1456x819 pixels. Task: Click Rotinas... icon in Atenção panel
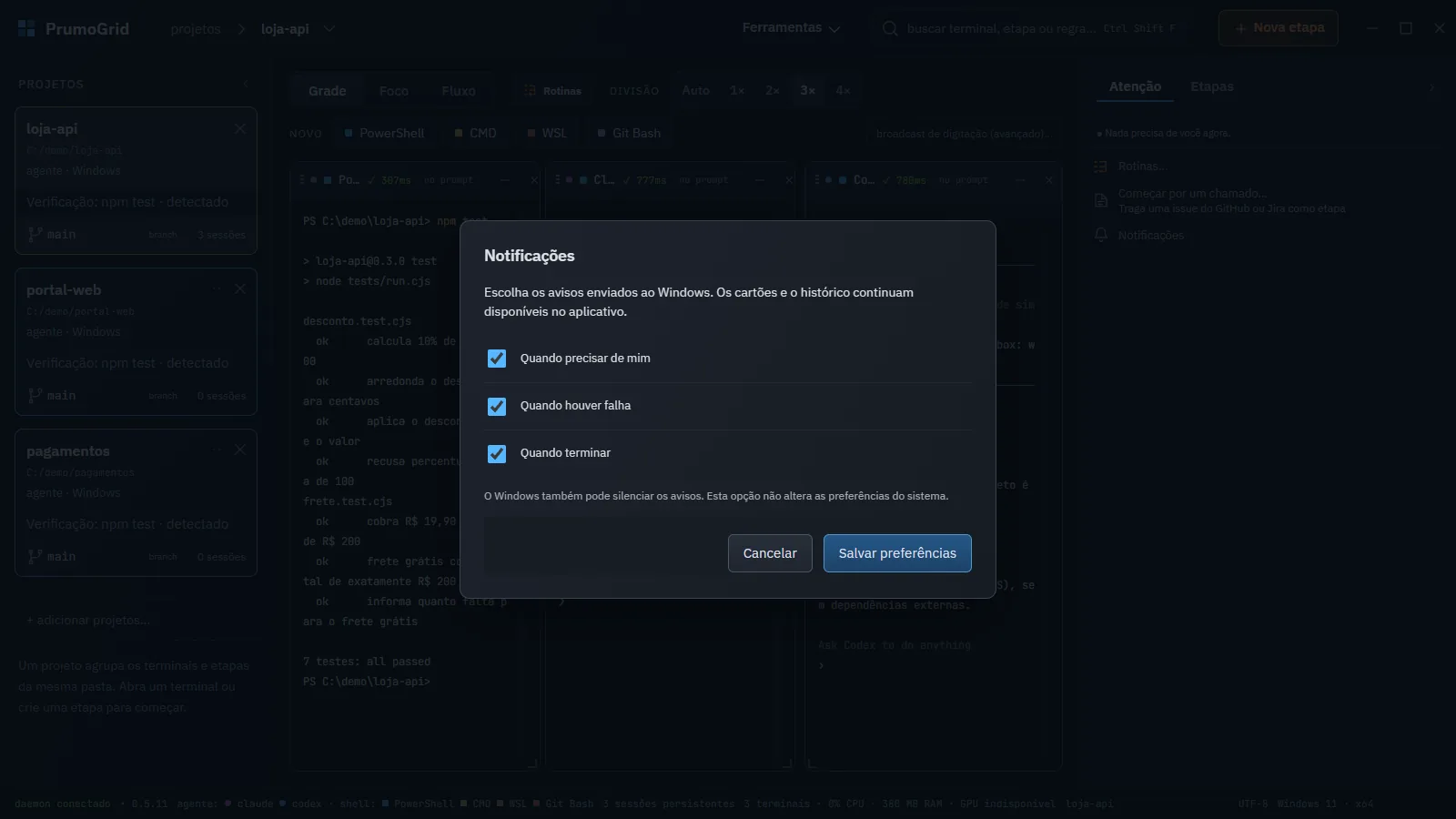coord(1100,167)
